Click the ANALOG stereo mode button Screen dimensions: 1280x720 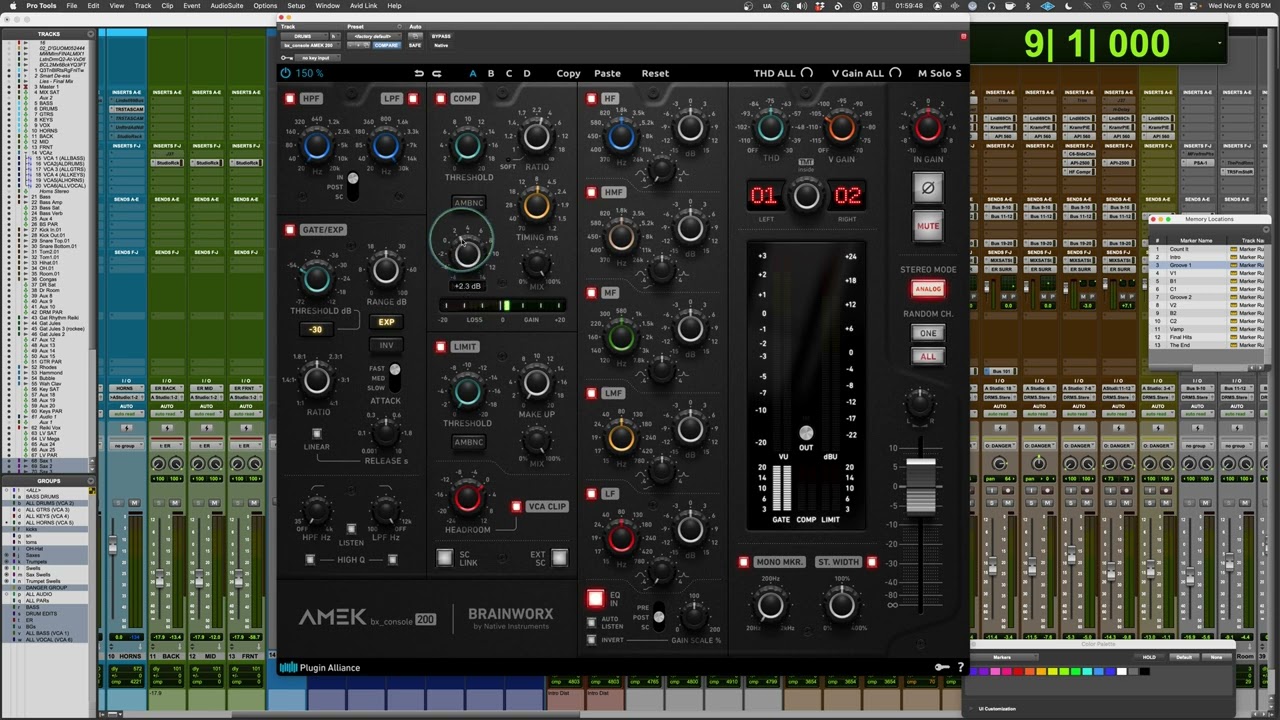(x=928, y=289)
